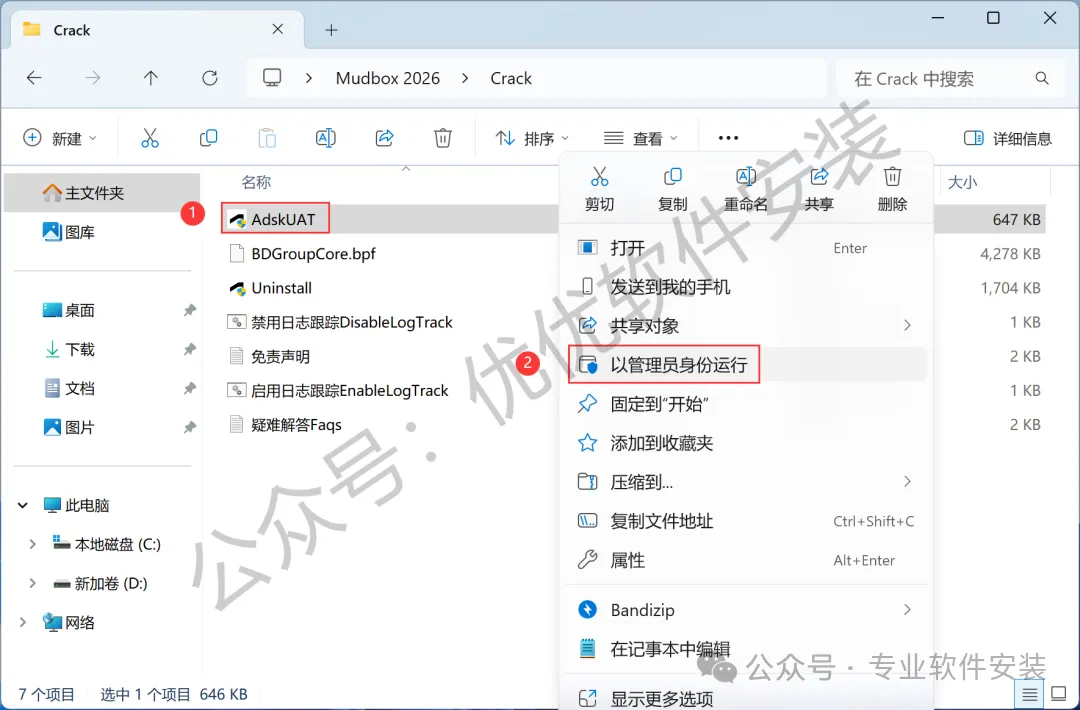Viewport: 1080px width, 710px height.
Task: Go up one folder level
Action: [x=151, y=78]
